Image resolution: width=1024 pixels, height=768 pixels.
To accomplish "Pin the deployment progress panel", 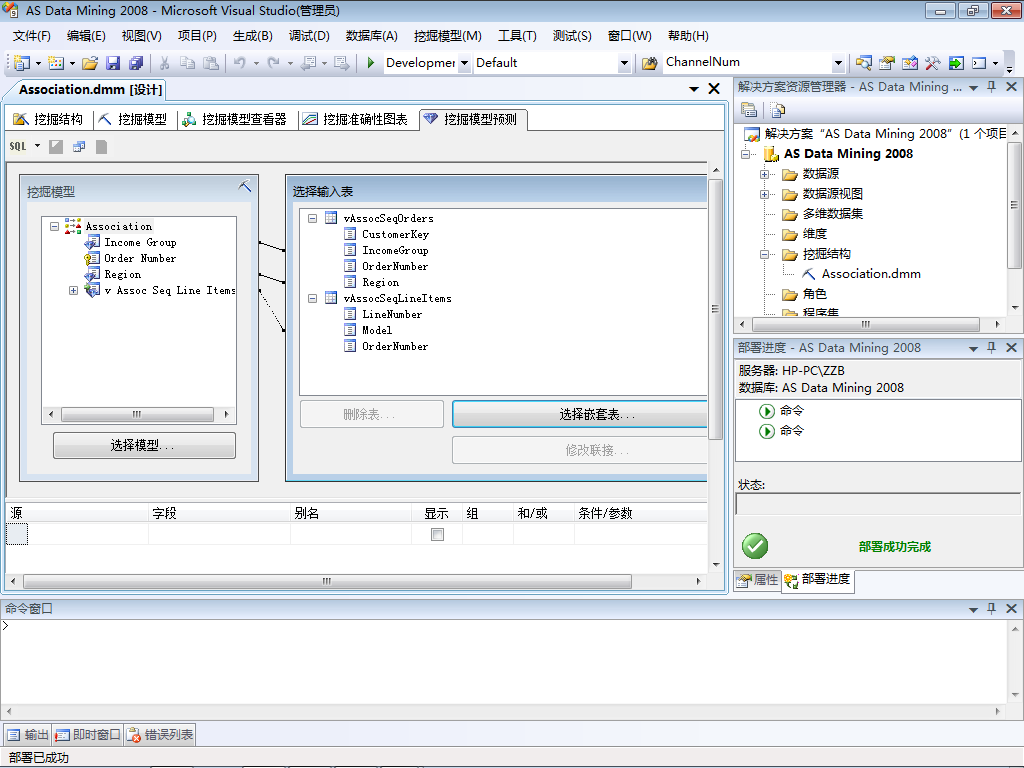I will tap(991, 347).
